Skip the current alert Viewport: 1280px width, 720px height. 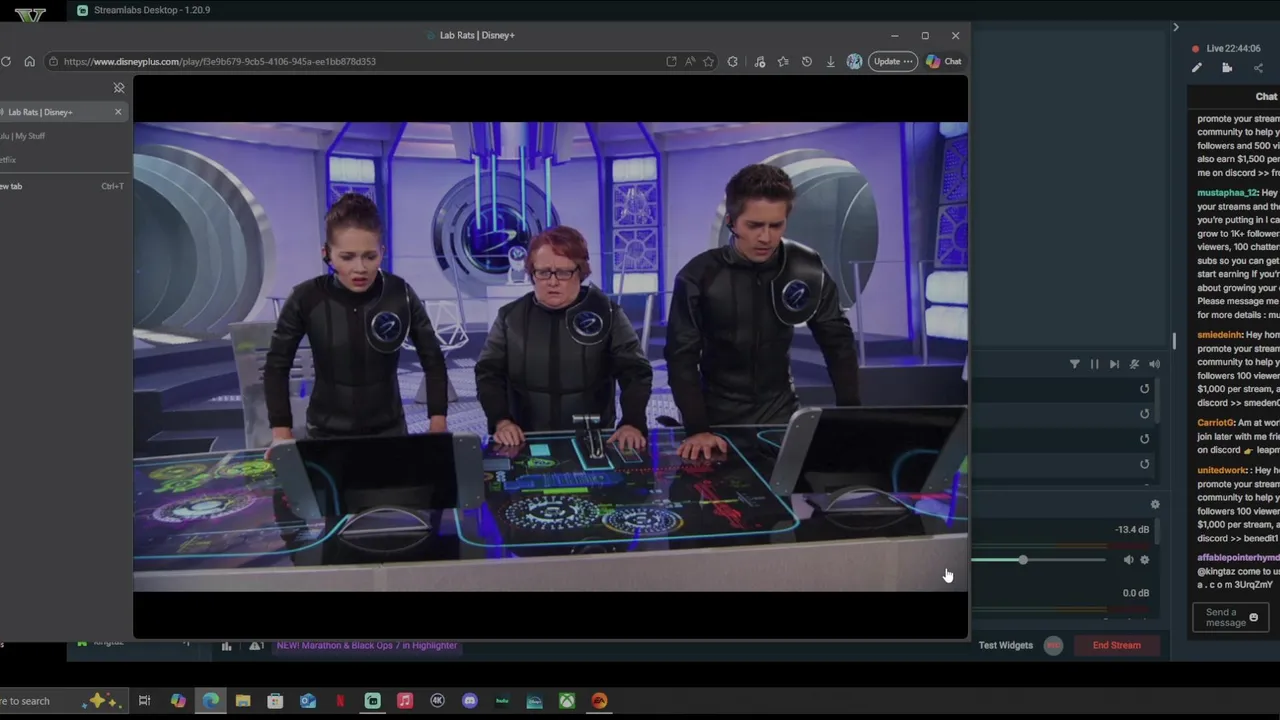coord(1114,364)
